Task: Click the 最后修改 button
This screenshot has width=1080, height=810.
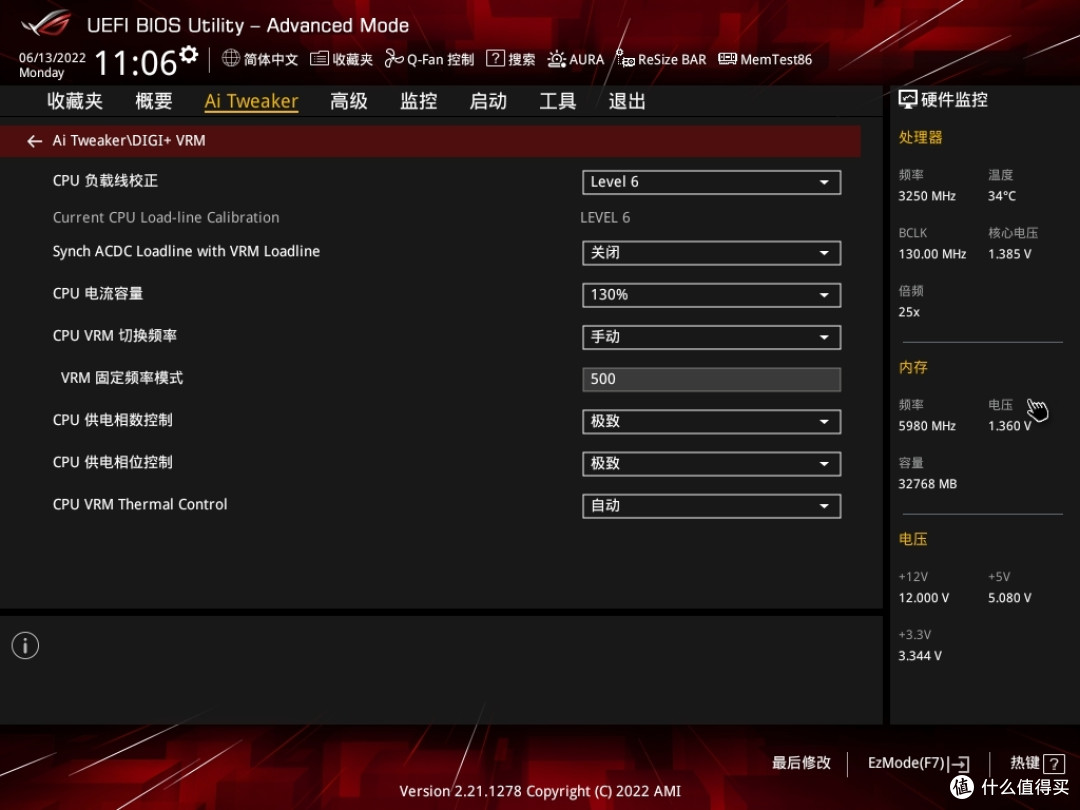Action: [x=801, y=763]
